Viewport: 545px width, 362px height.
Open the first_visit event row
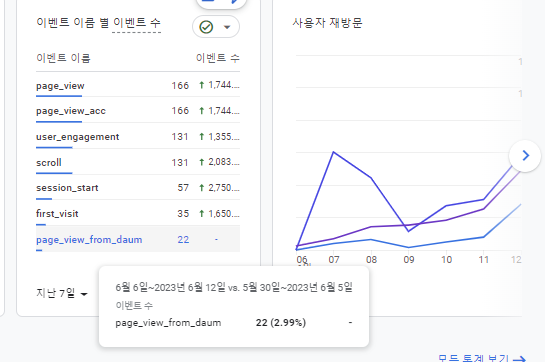tap(138, 214)
